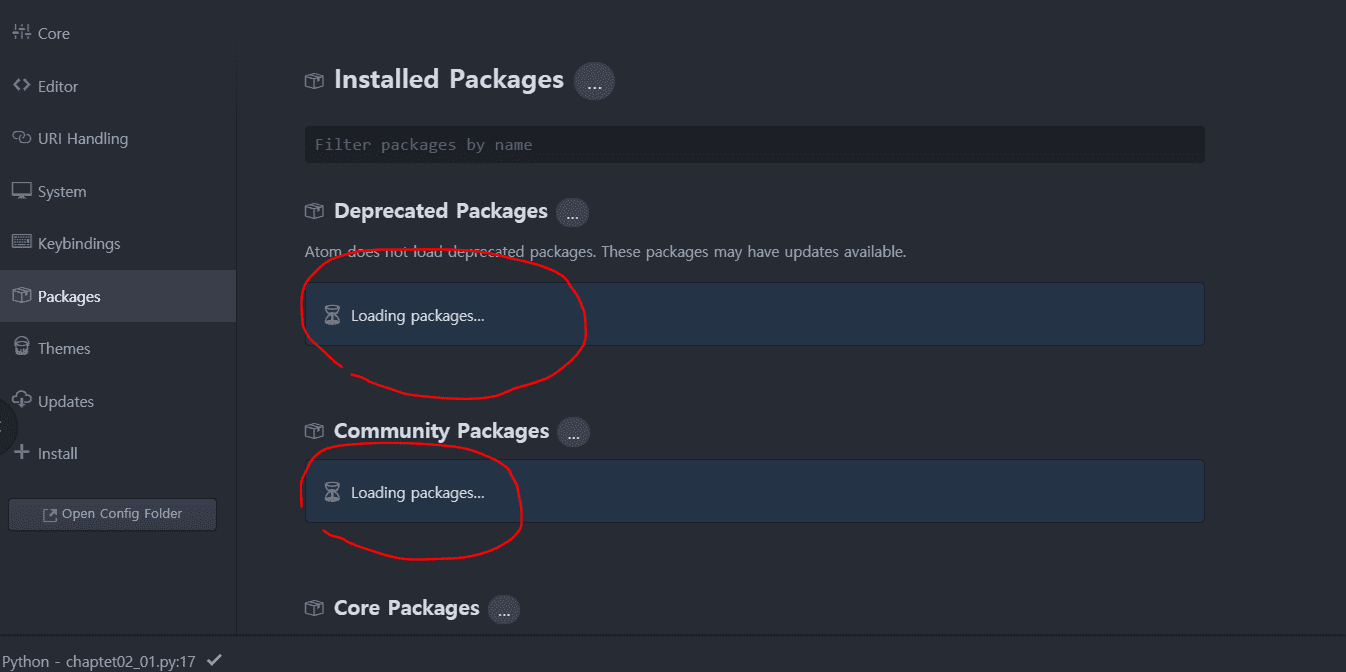Select the Keybindings keyboard icon
The width and height of the screenshot is (1346, 672).
(22, 242)
